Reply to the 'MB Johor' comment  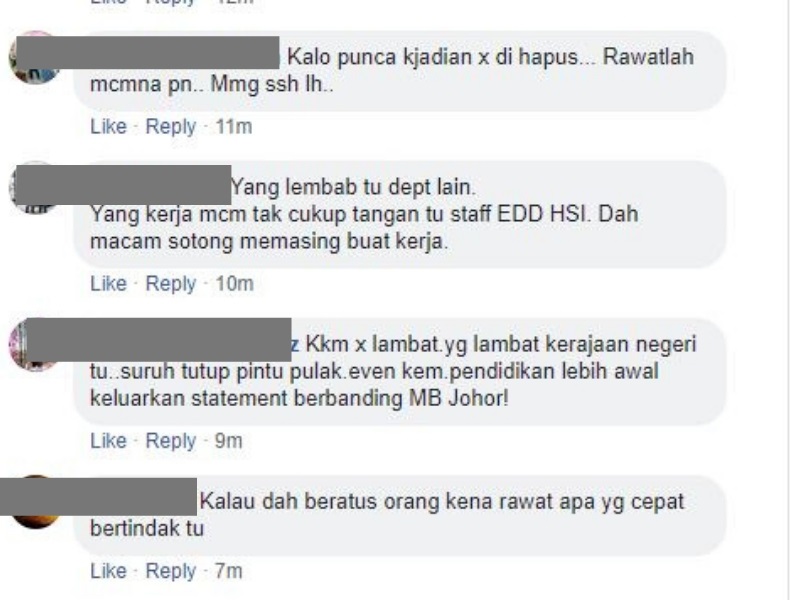[x=170, y=440]
